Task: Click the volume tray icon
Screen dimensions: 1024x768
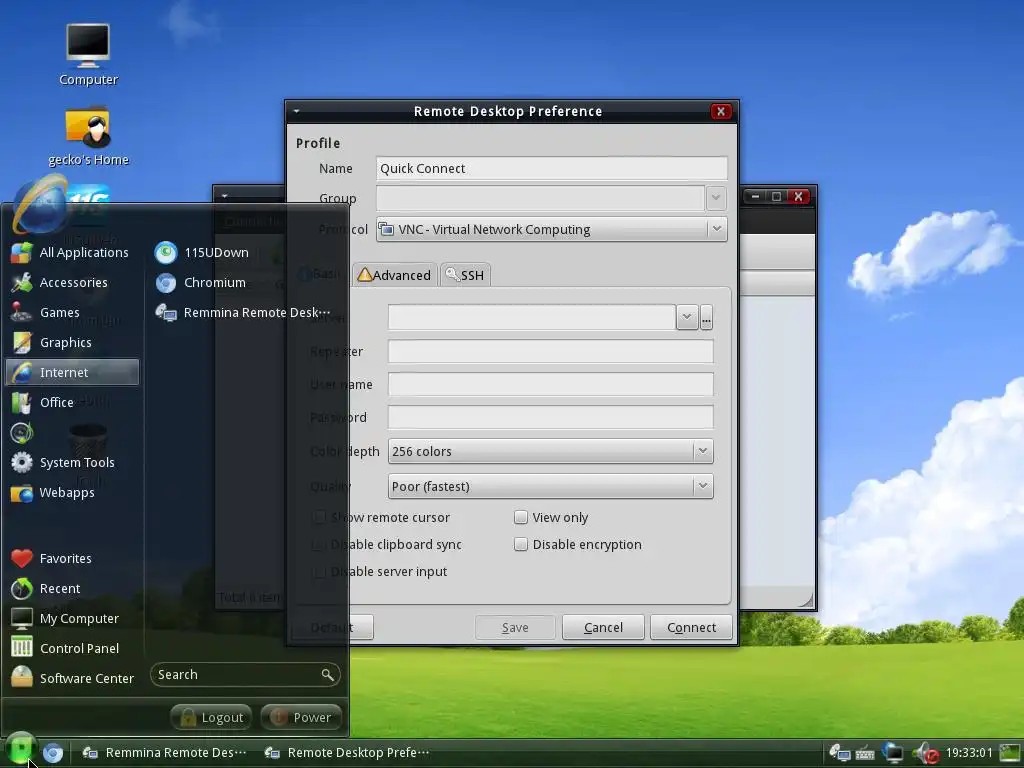Action: pos(925,754)
